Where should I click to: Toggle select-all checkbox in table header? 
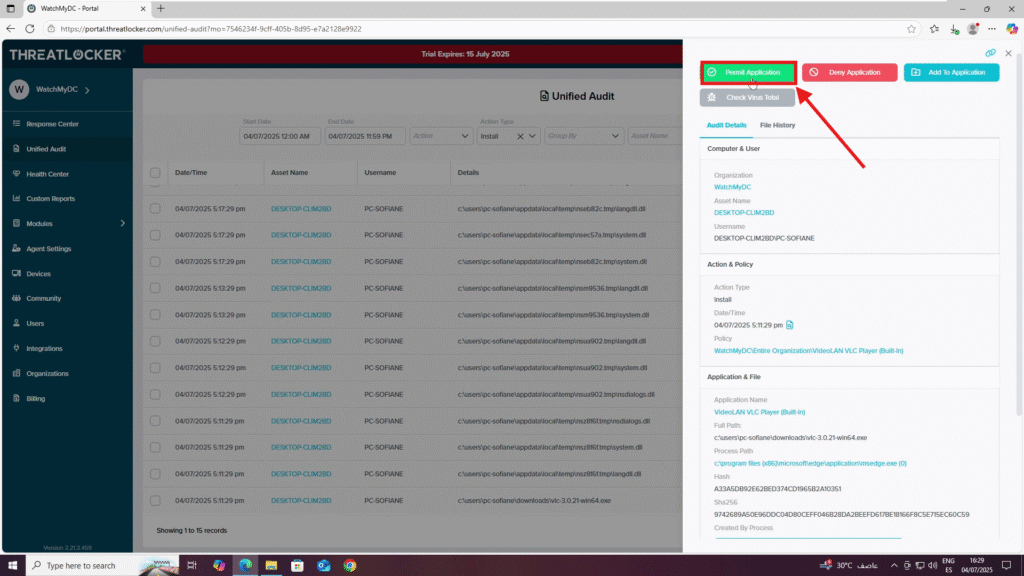(x=155, y=172)
